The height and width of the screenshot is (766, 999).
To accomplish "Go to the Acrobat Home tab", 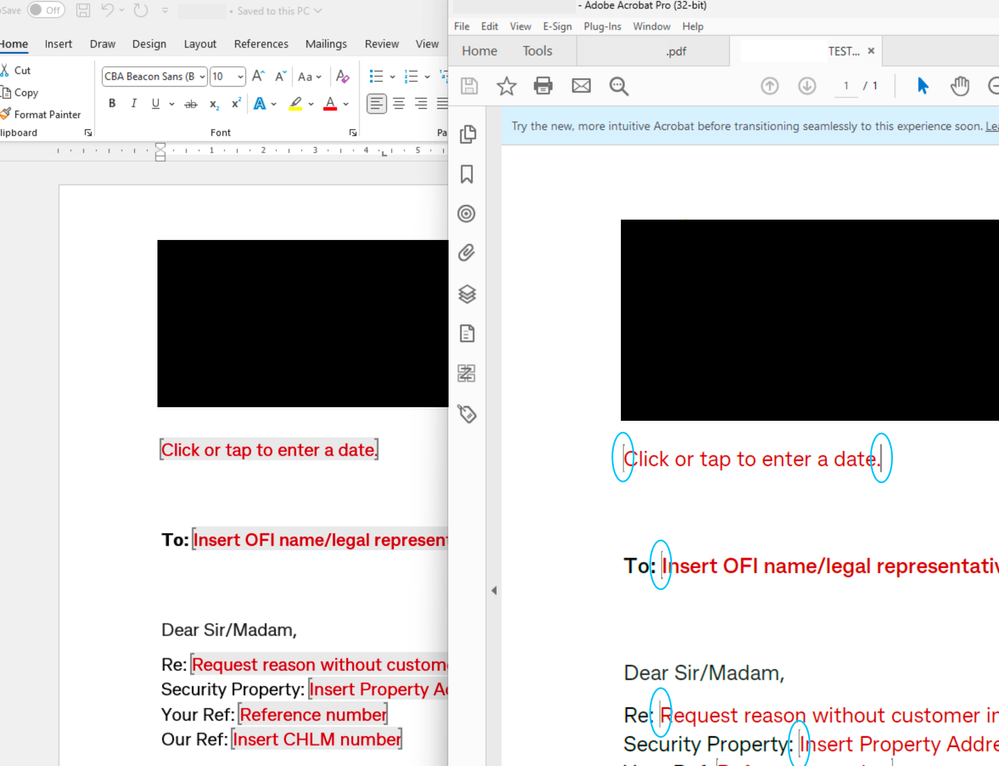I will (479, 51).
